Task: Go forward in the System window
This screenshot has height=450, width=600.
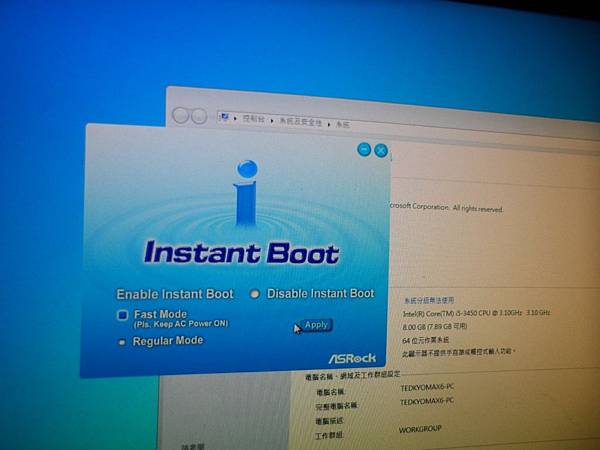Action: [199, 116]
